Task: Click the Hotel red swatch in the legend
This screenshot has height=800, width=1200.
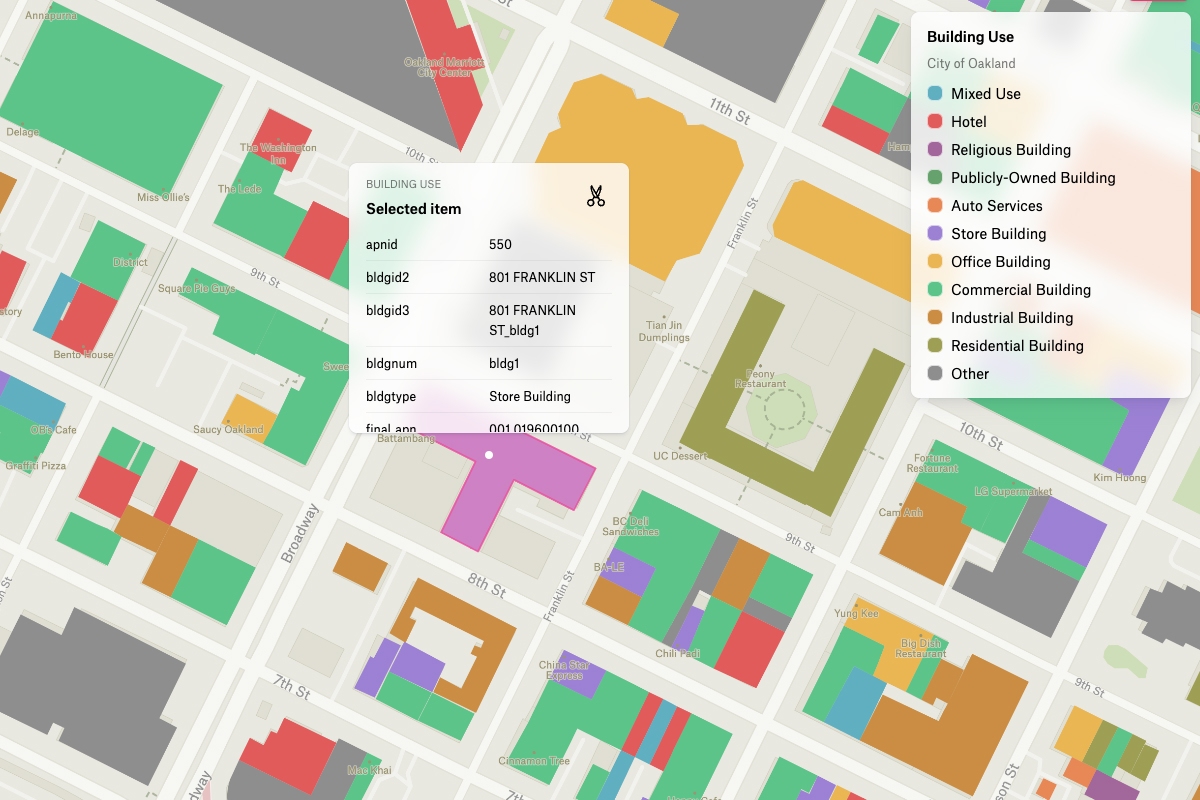Action: click(934, 121)
